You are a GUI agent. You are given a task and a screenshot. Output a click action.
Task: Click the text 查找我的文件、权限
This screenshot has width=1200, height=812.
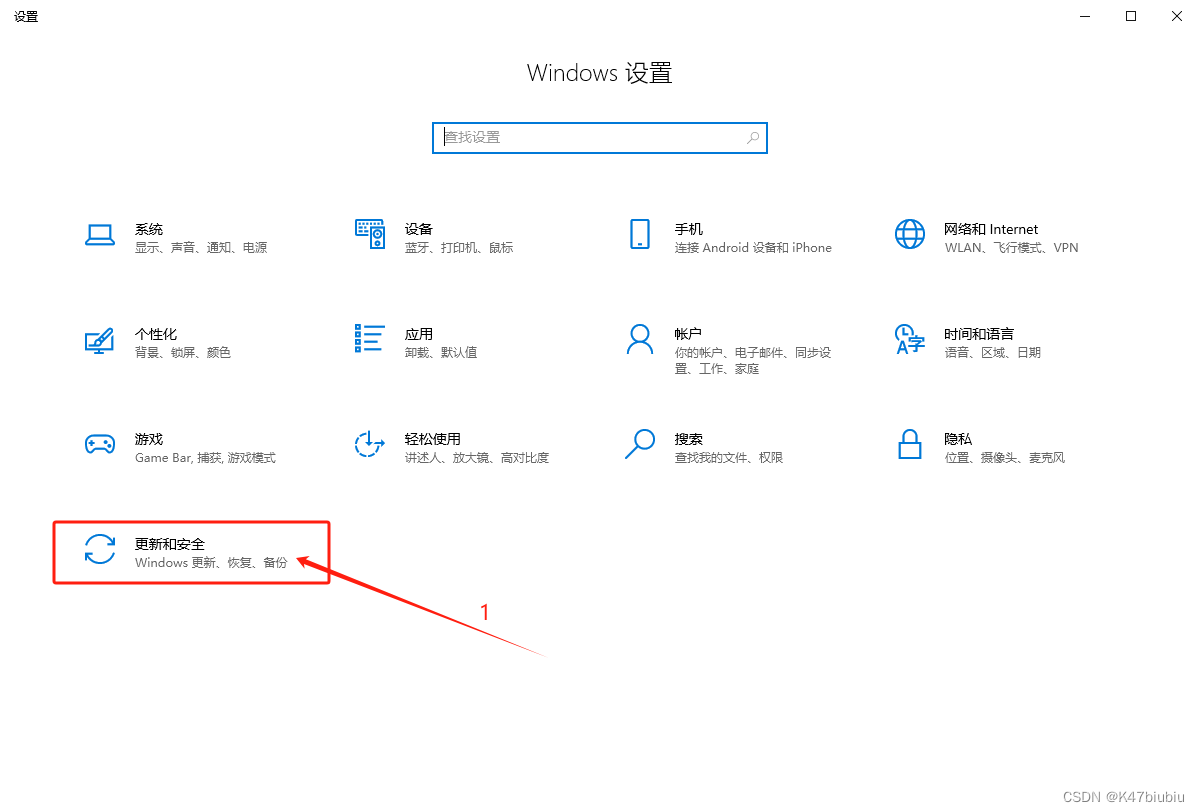(729, 458)
